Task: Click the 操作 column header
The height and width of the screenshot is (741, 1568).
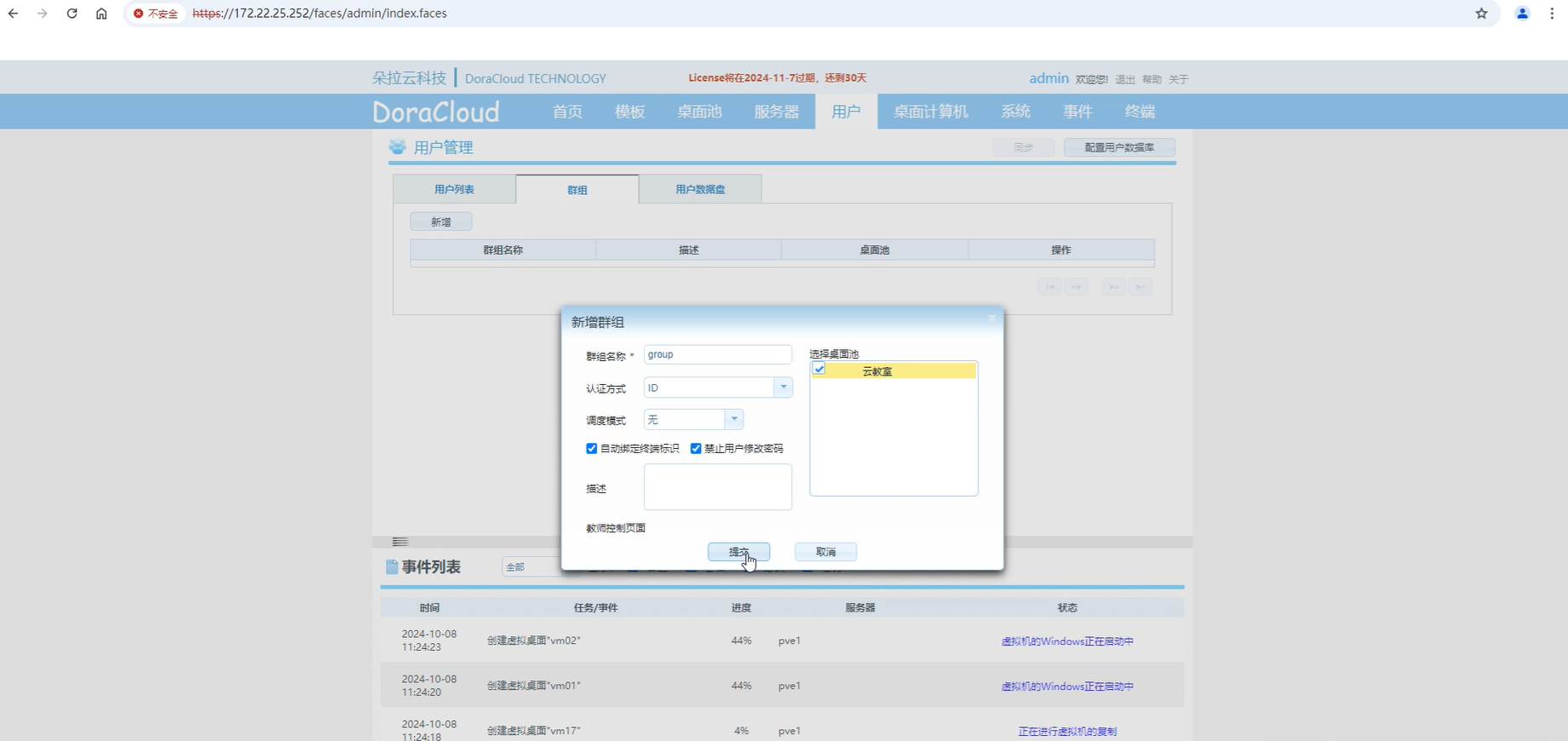Action: (1061, 250)
